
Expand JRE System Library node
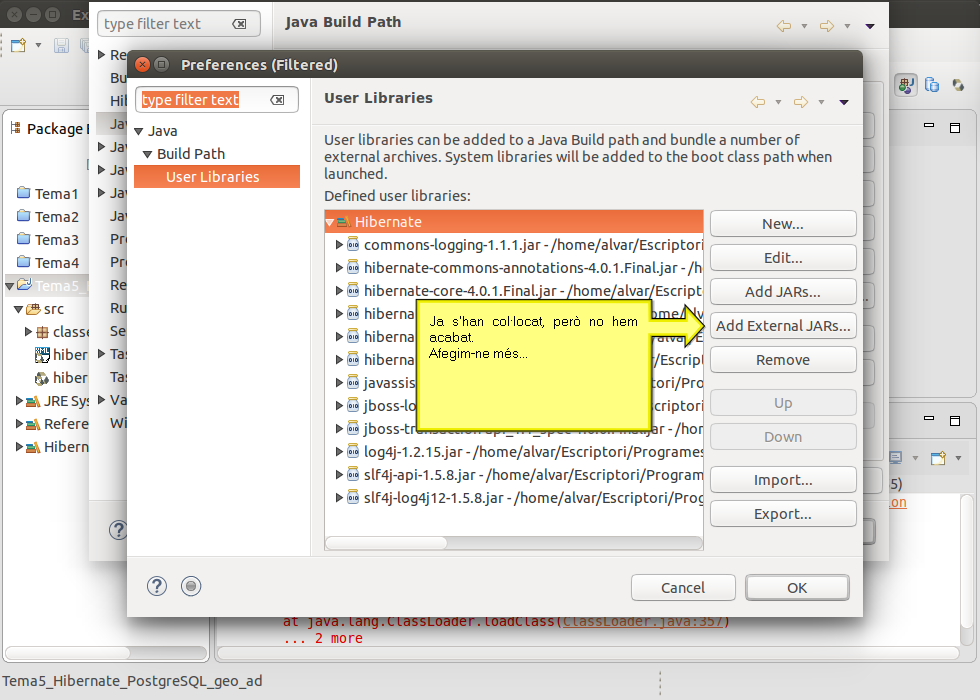pyautogui.click(x=19, y=401)
